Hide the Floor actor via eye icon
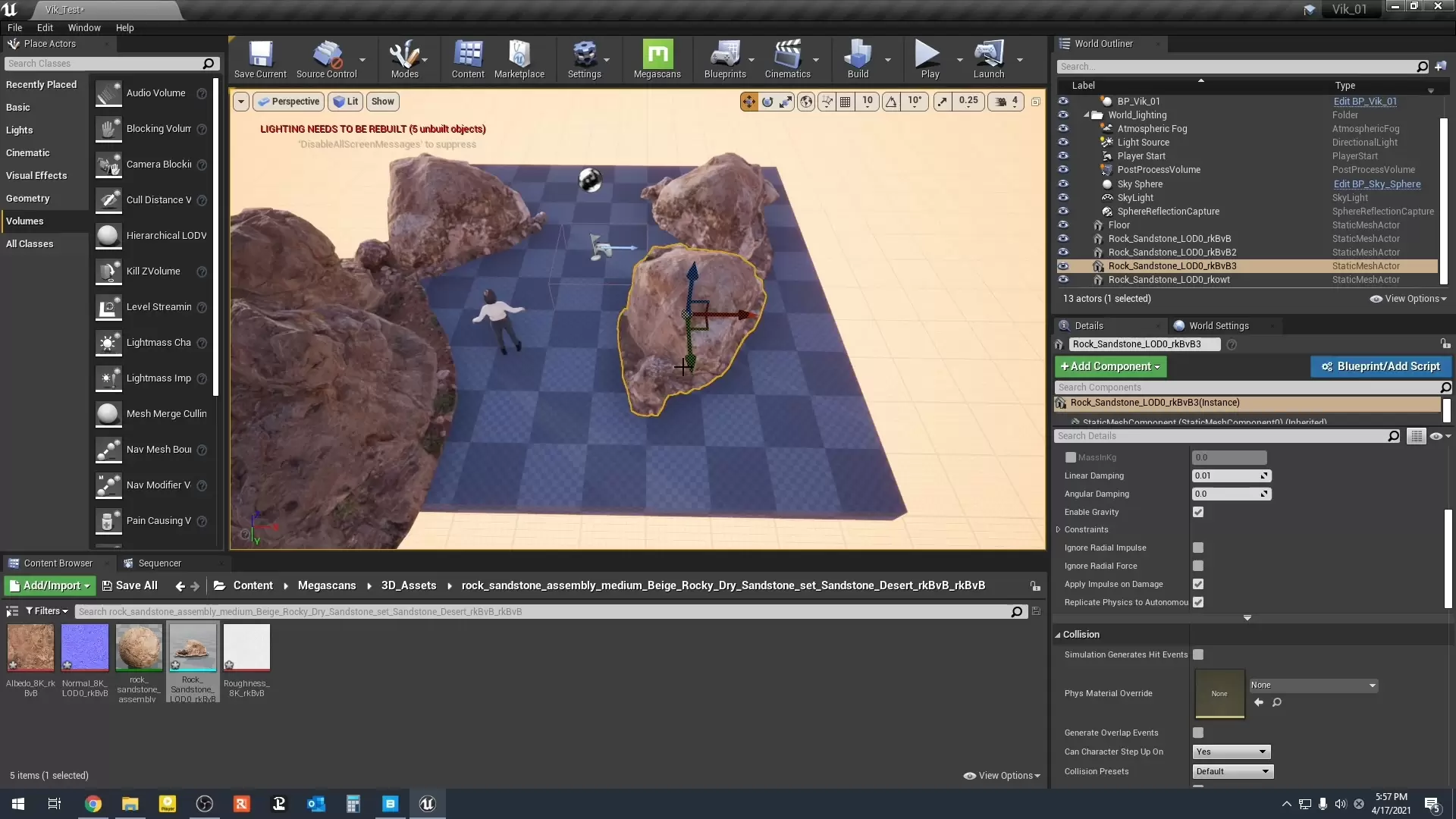 click(x=1063, y=225)
